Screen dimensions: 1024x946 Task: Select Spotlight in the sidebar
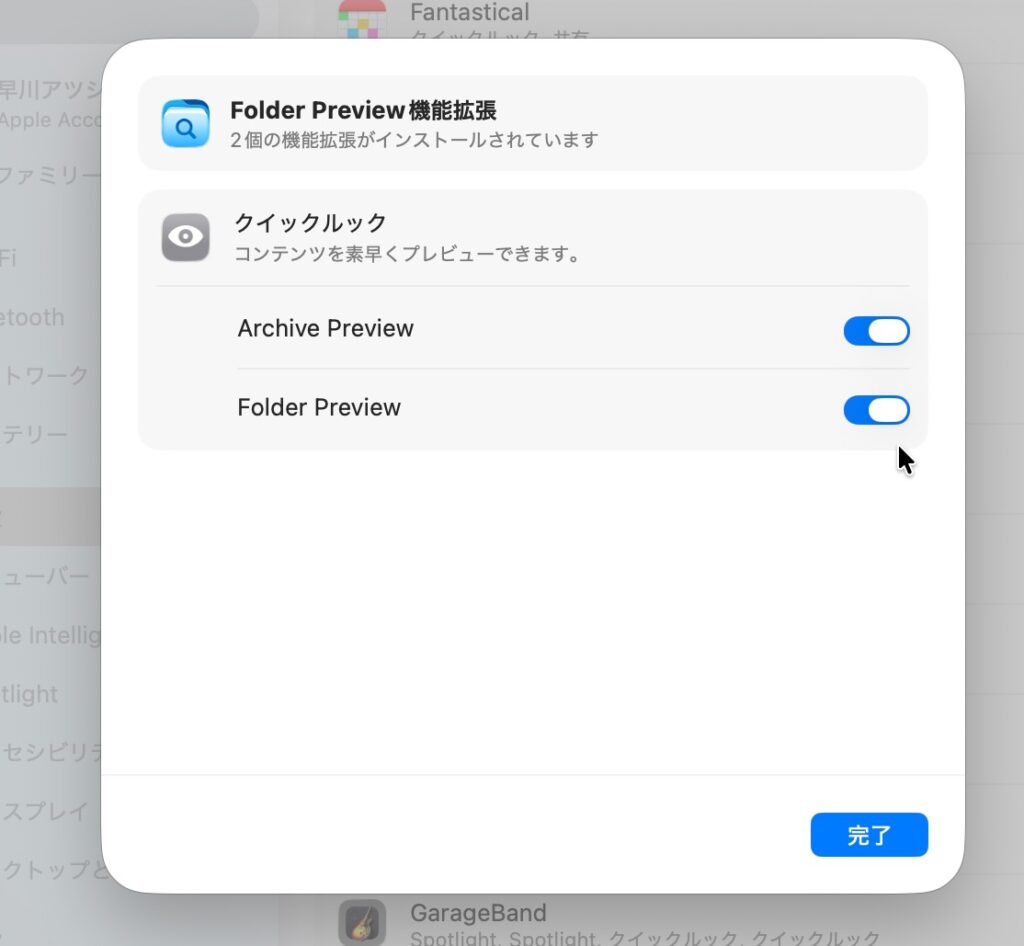(x=29, y=693)
